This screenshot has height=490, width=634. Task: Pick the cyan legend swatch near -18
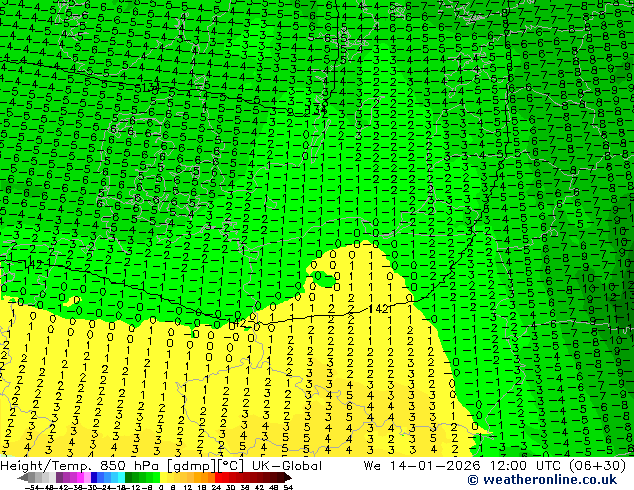[121, 478]
